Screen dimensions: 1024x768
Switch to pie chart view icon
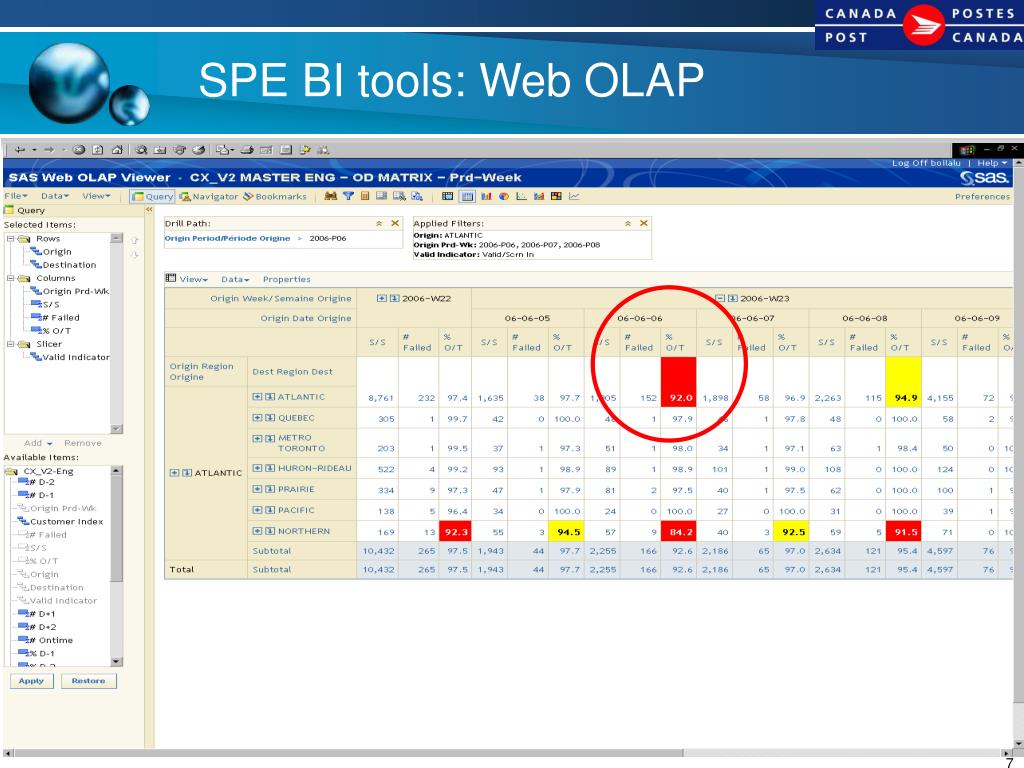(x=504, y=196)
